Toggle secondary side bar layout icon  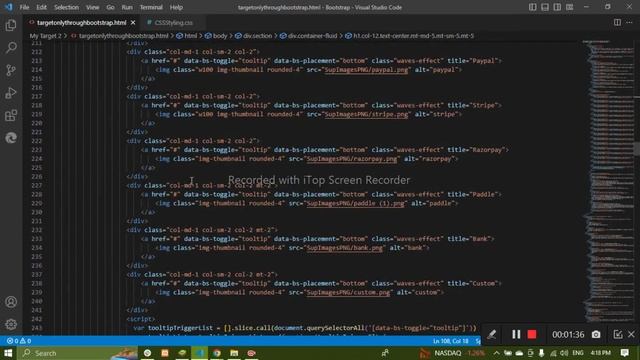pyautogui.click(x=557, y=7)
